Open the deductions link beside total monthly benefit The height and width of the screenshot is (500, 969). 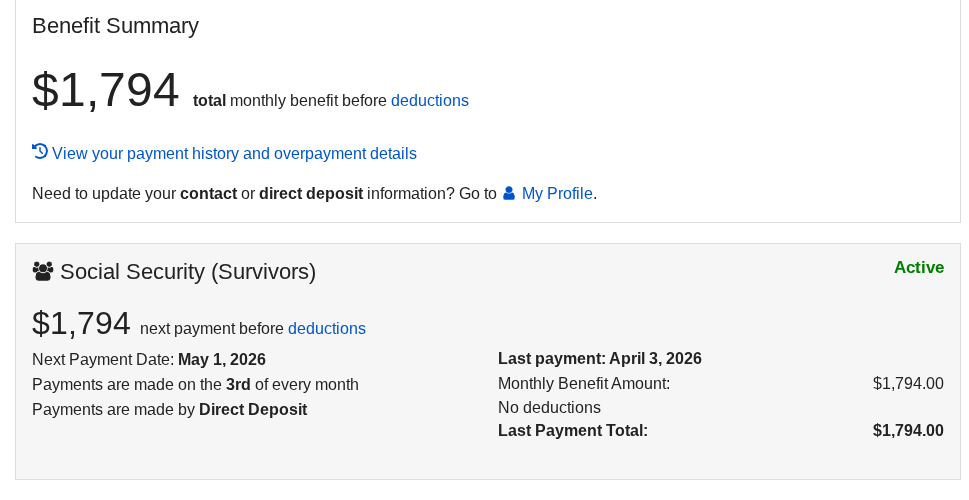point(429,101)
